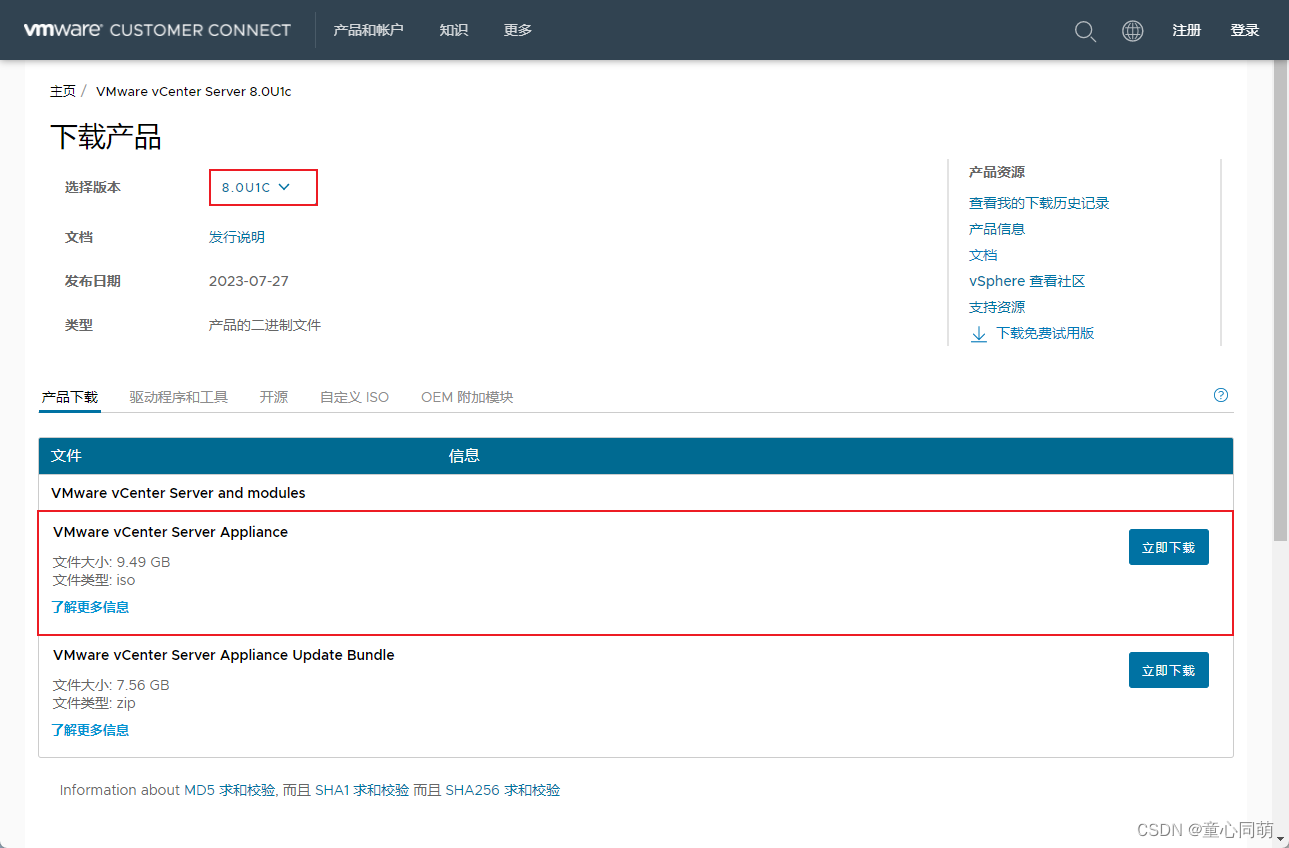This screenshot has height=848, width=1289.
Task: Open the help question mark icon
Action: click(1220, 395)
